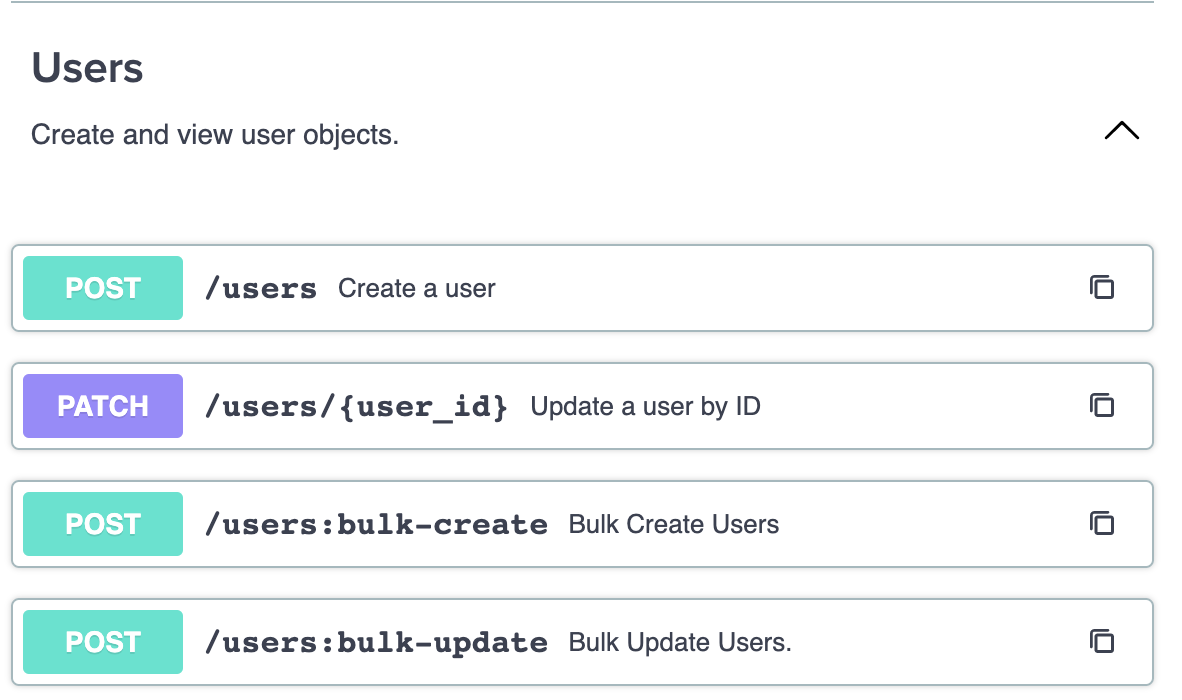This screenshot has height=700, width=1182.
Task: Expand the Bulk Create Users operation
Action: click(x=582, y=524)
